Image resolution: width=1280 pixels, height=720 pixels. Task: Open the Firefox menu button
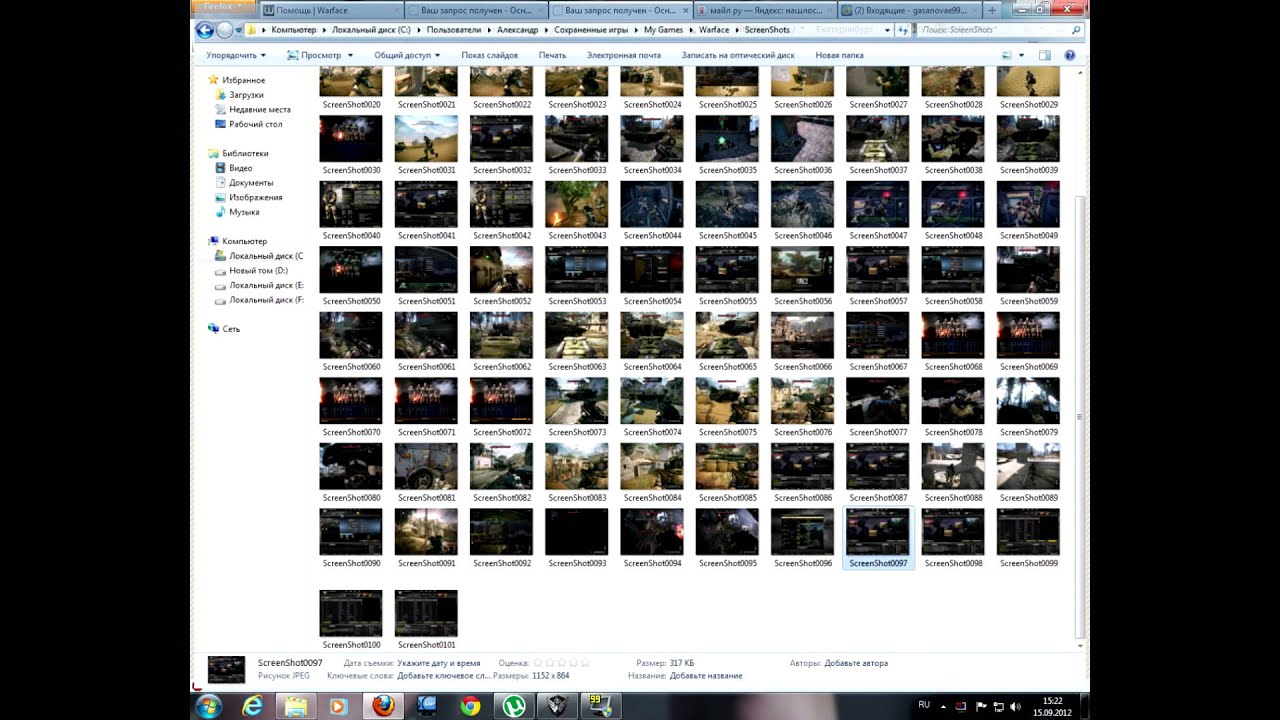(x=223, y=8)
